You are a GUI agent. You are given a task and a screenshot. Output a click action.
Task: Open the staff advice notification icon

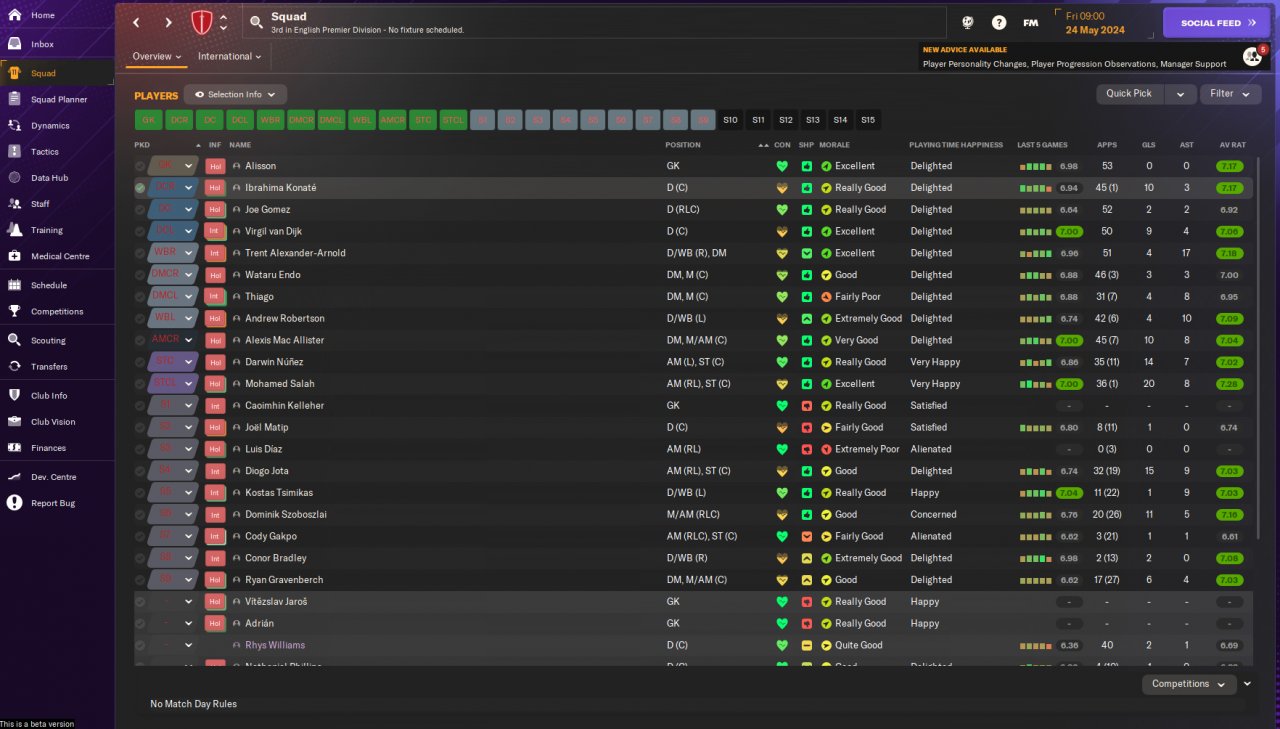pos(1252,56)
